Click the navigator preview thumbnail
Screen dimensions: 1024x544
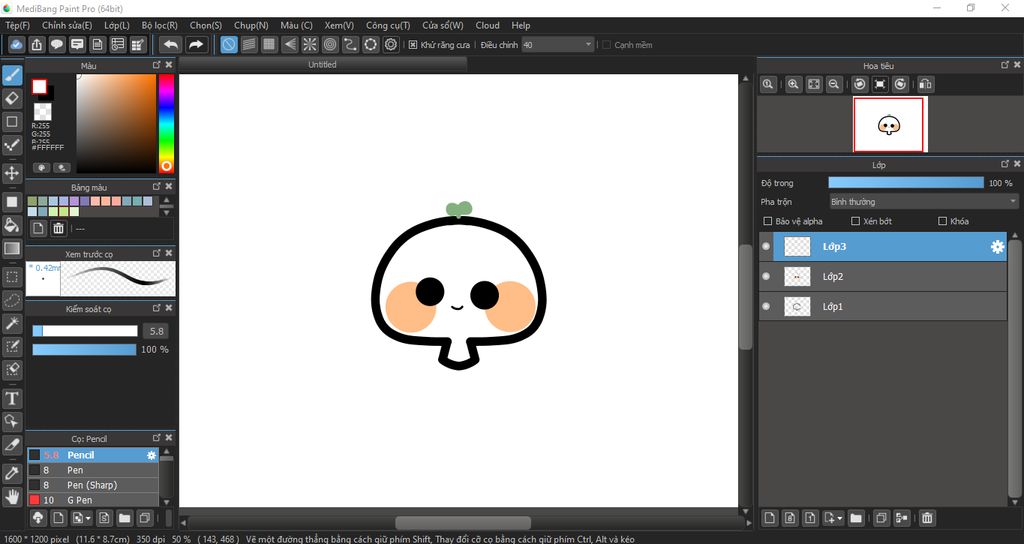889,124
